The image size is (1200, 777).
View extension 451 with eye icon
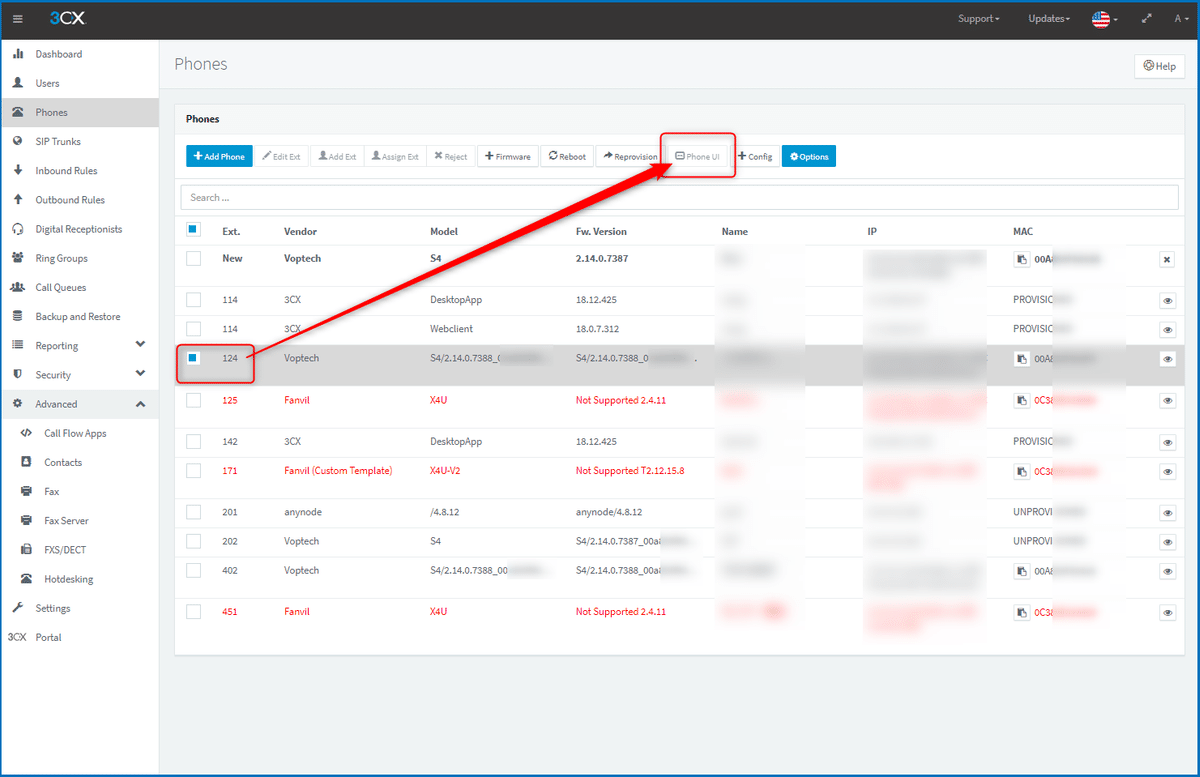click(x=1167, y=612)
